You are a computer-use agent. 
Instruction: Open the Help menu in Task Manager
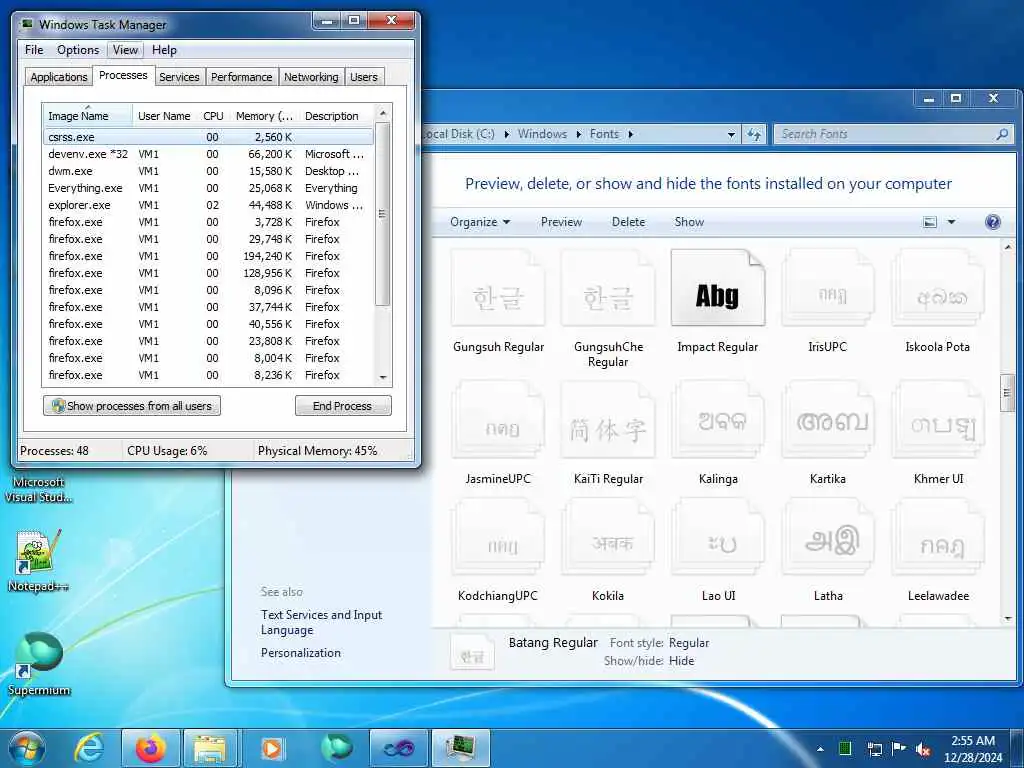[x=164, y=50]
